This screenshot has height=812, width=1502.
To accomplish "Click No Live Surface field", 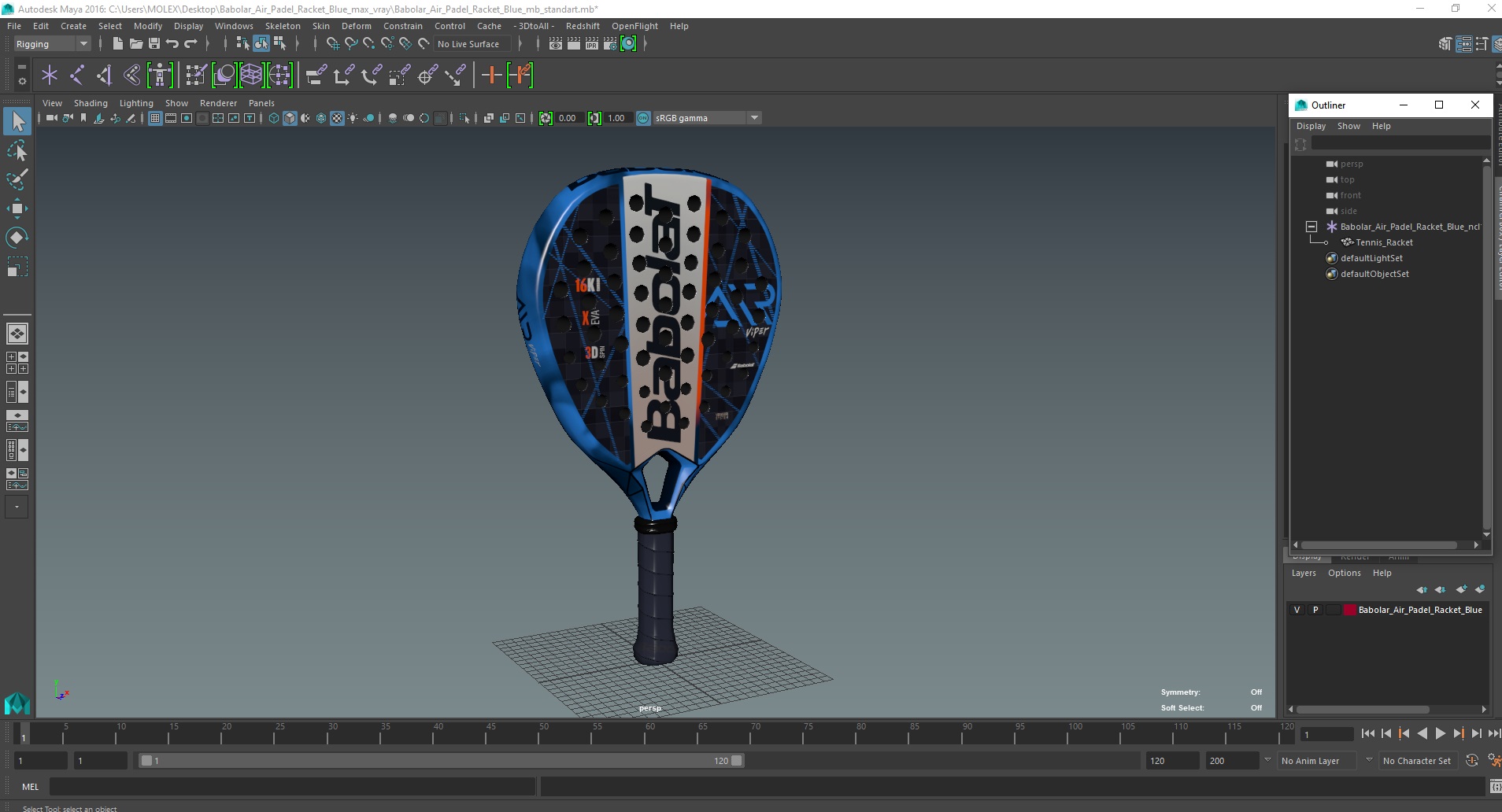I will [472, 44].
